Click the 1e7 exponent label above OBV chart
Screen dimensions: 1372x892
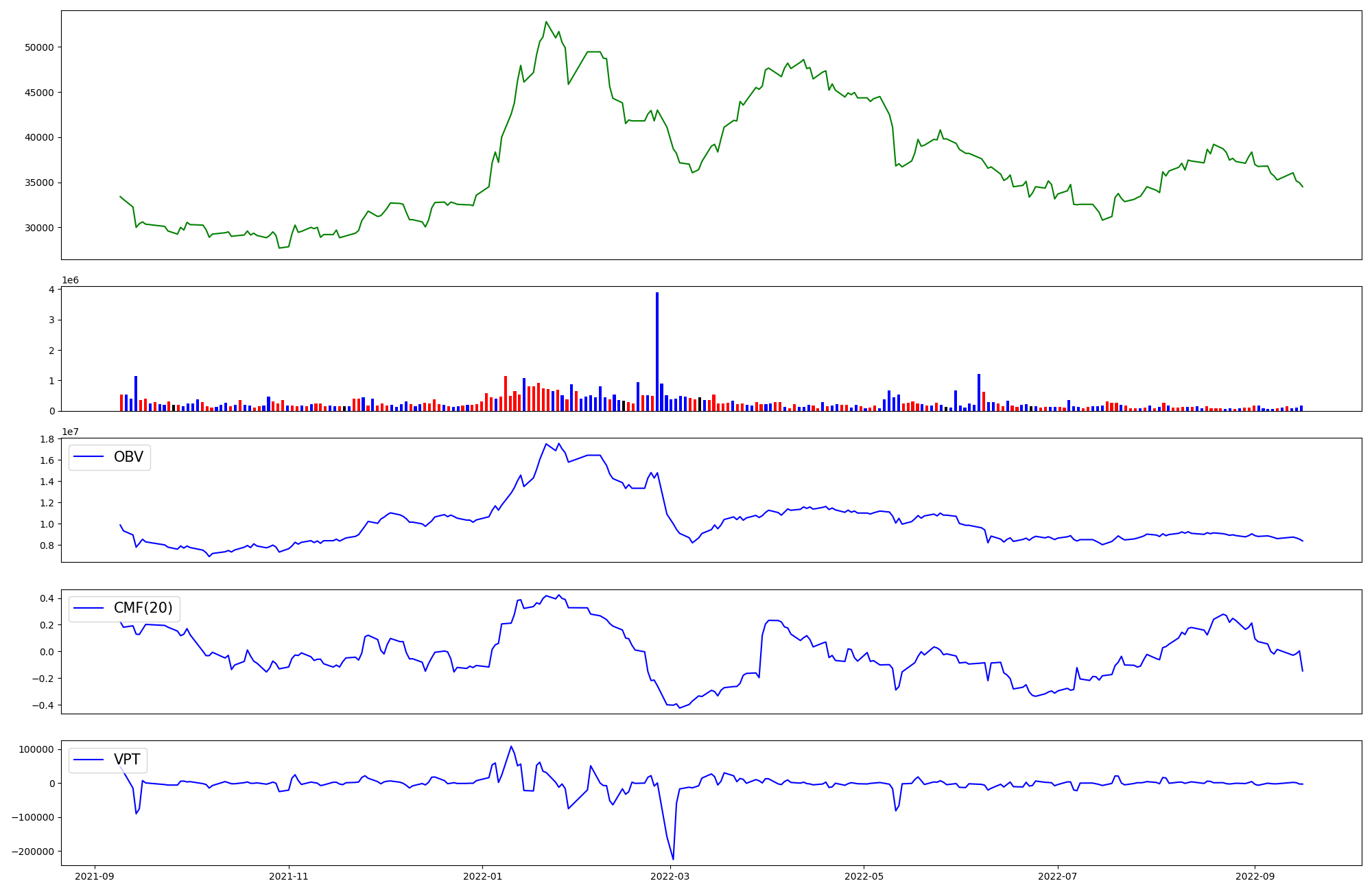[x=71, y=432]
